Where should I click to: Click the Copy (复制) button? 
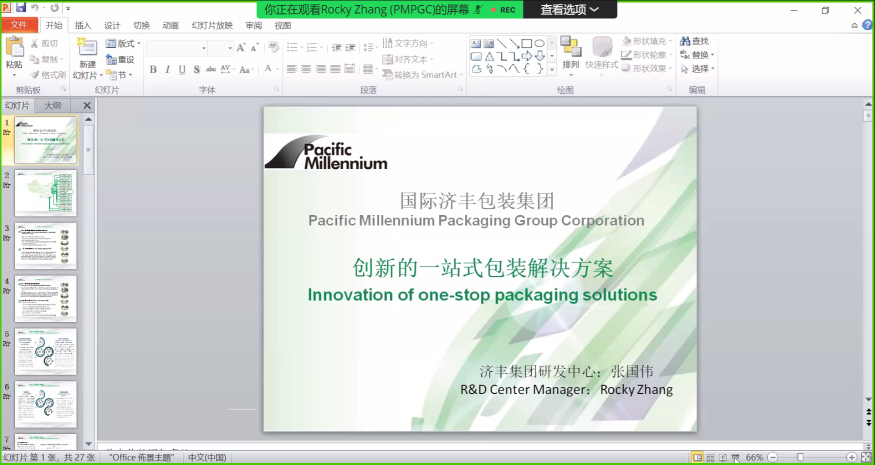[x=47, y=59]
